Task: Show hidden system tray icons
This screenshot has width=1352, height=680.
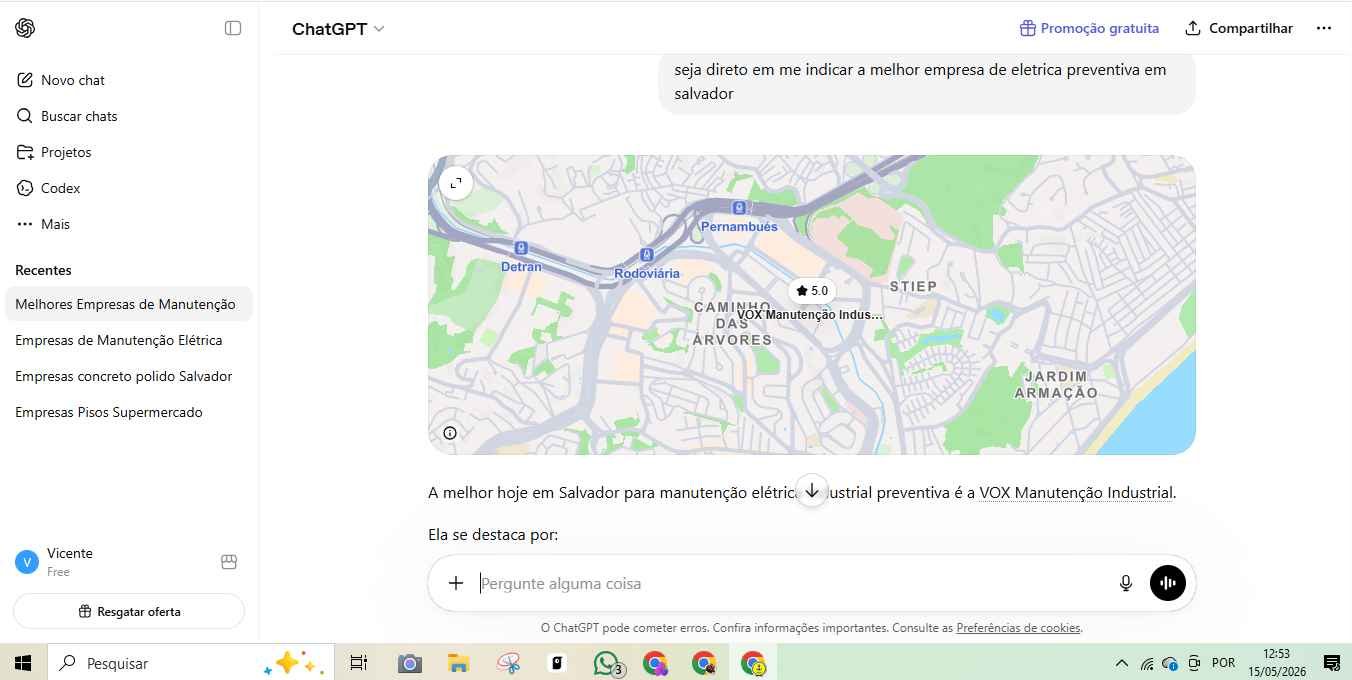Action: click(1122, 663)
